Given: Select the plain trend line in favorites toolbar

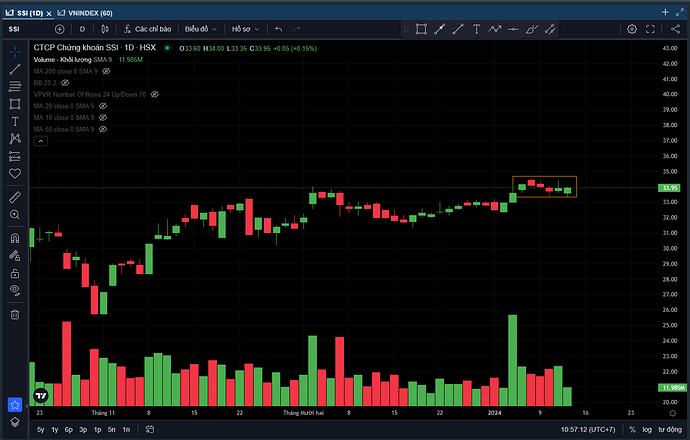Looking at the screenshot, I should [458, 29].
